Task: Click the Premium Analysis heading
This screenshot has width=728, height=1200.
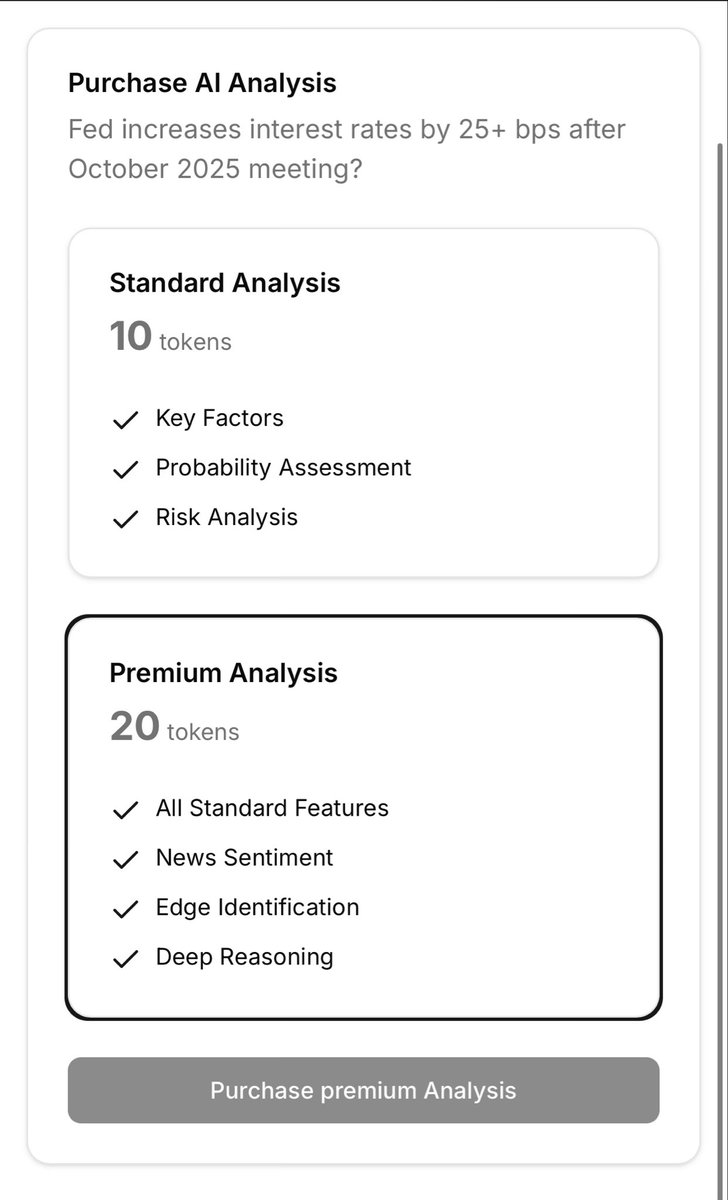Action: point(223,673)
